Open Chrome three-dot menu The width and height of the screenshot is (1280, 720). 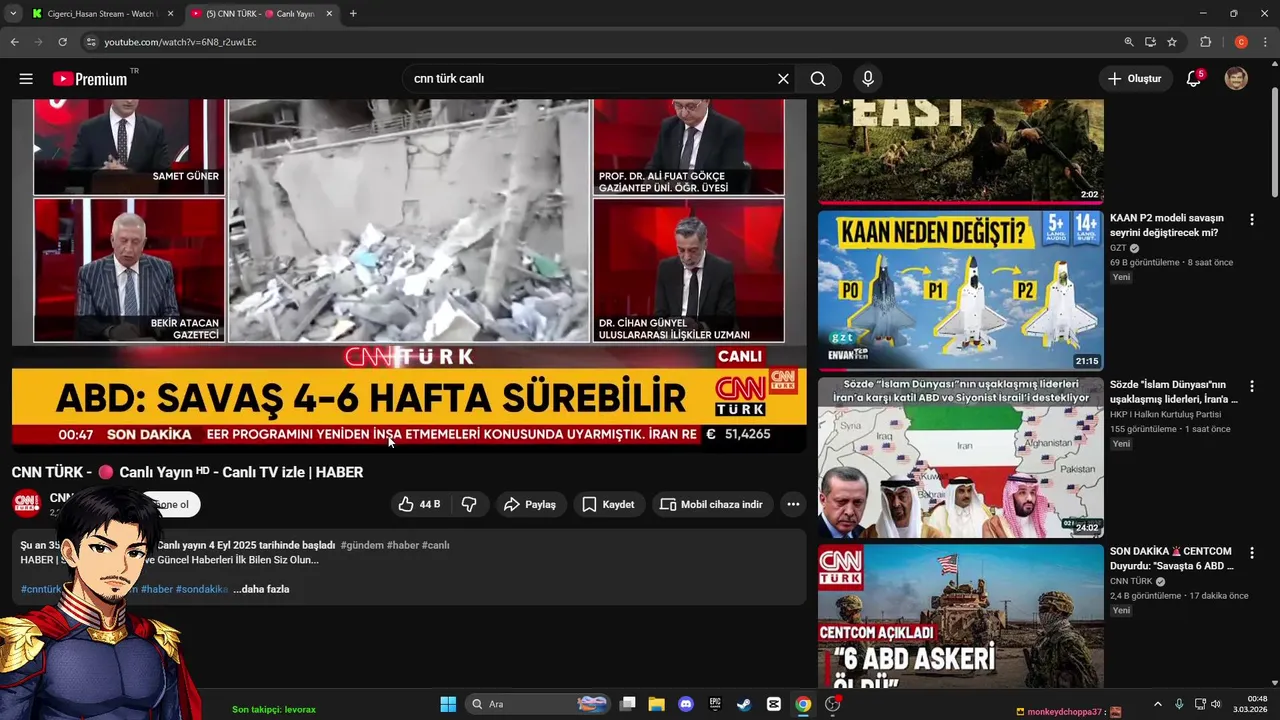tap(1264, 42)
